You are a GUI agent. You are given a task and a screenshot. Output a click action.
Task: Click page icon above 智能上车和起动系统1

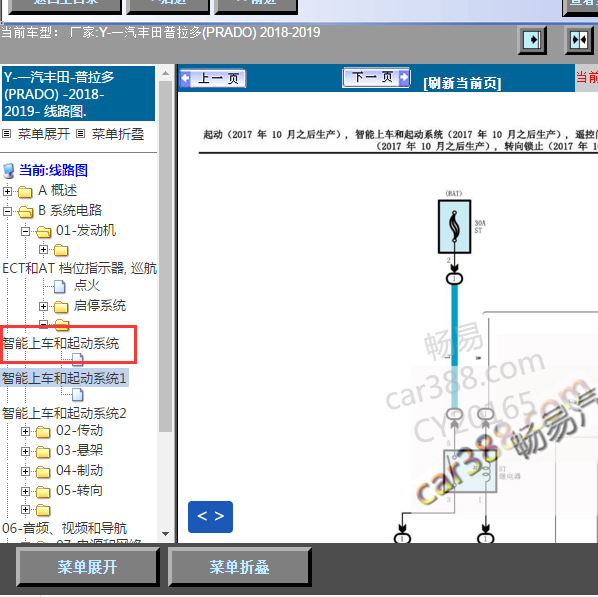click(x=77, y=359)
